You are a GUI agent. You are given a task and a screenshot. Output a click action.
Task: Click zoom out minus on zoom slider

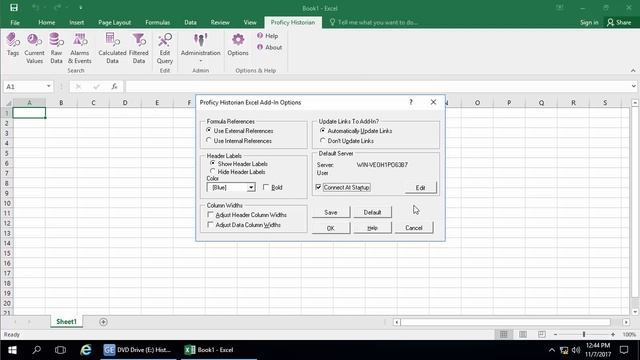coord(556,334)
